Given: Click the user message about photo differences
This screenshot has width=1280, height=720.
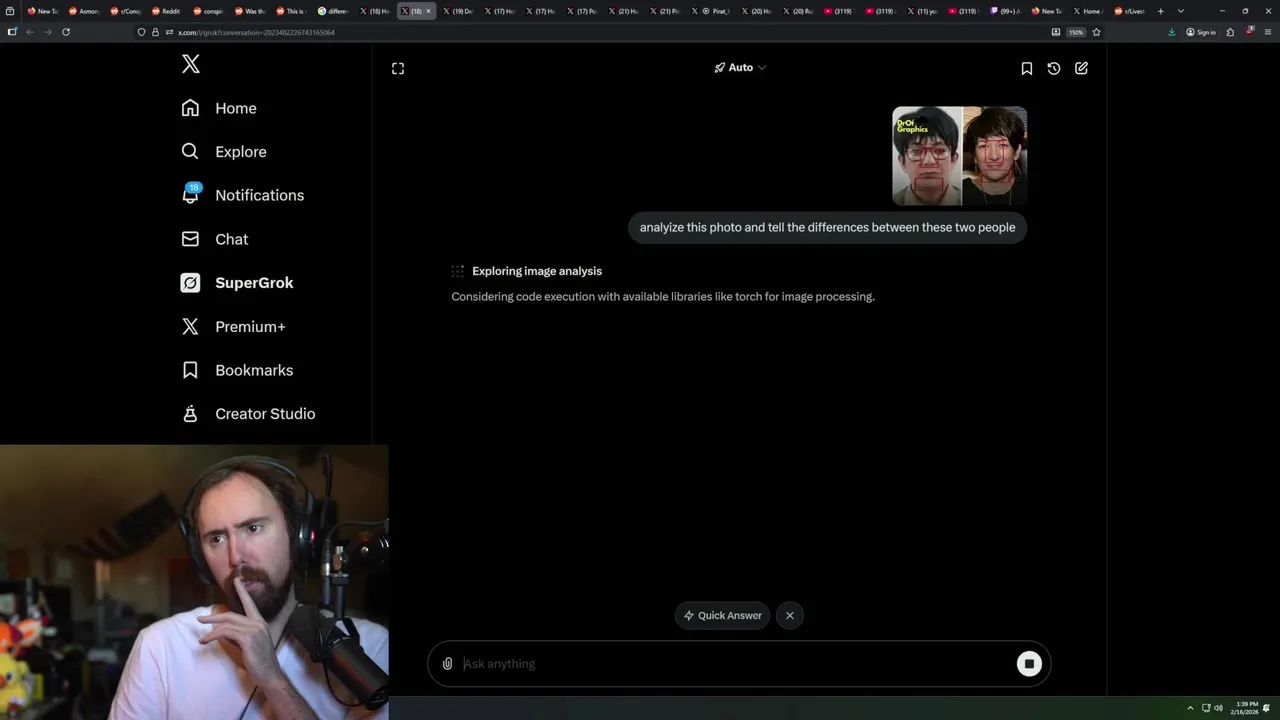Looking at the screenshot, I should point(827,227).
